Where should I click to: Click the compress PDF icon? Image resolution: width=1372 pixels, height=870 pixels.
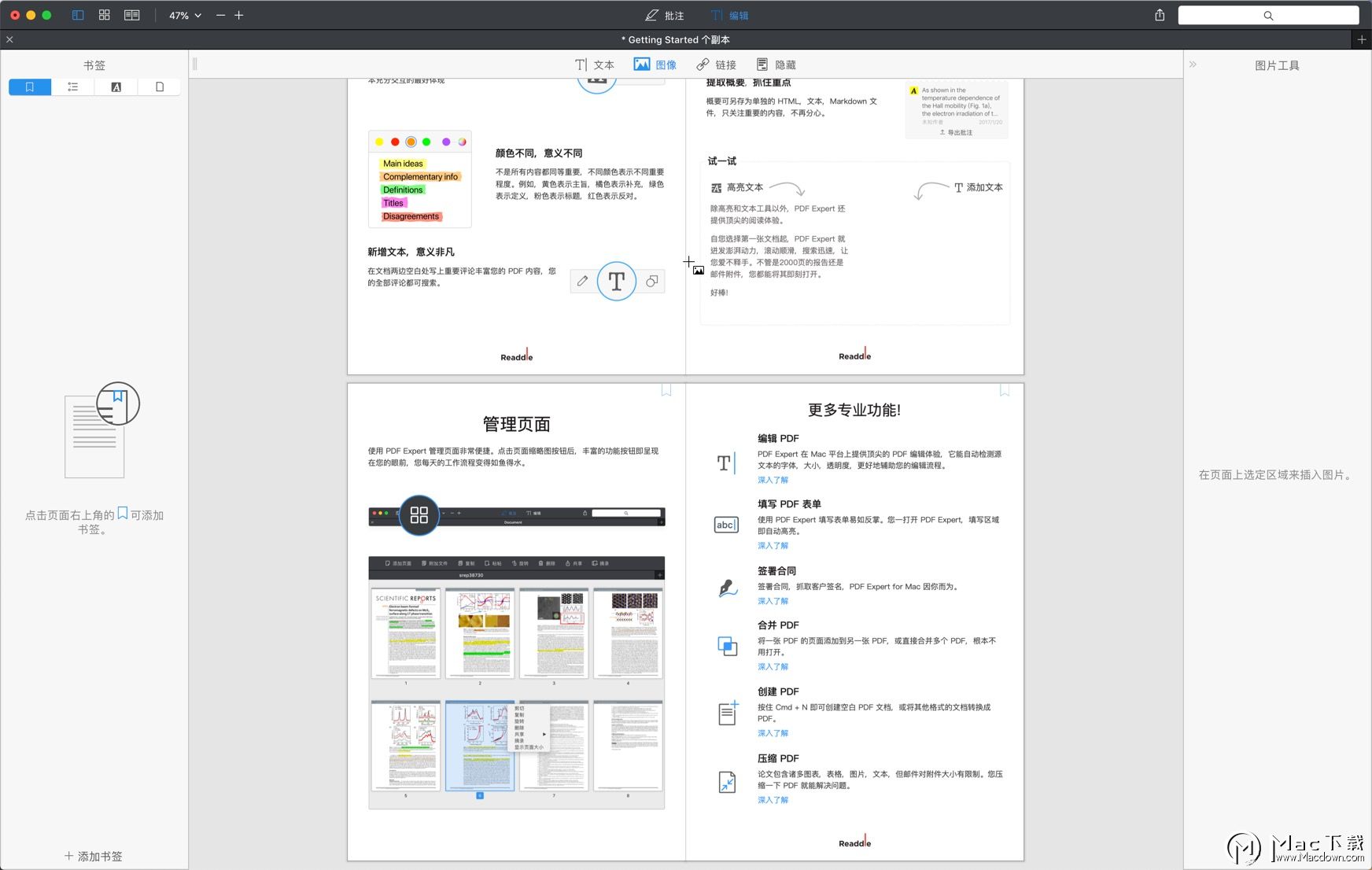click(728, 783)
